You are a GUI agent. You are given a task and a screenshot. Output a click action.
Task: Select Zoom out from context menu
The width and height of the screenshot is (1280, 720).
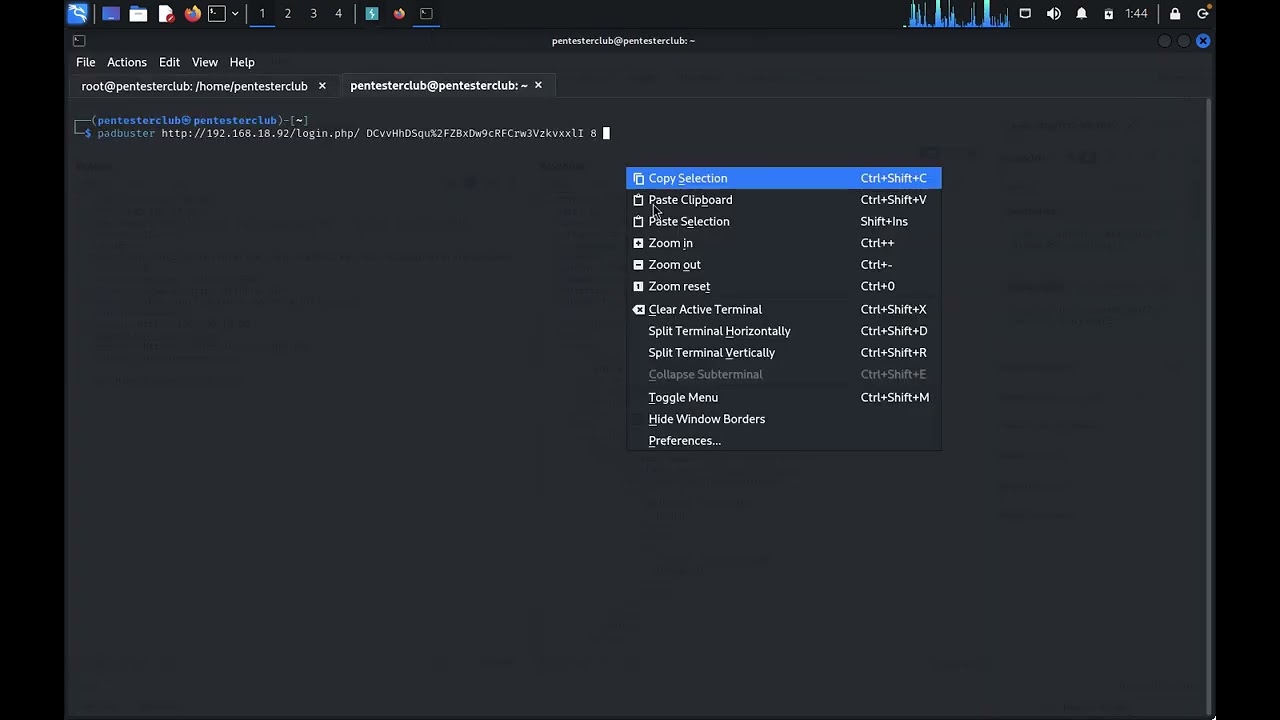point(784,265)
